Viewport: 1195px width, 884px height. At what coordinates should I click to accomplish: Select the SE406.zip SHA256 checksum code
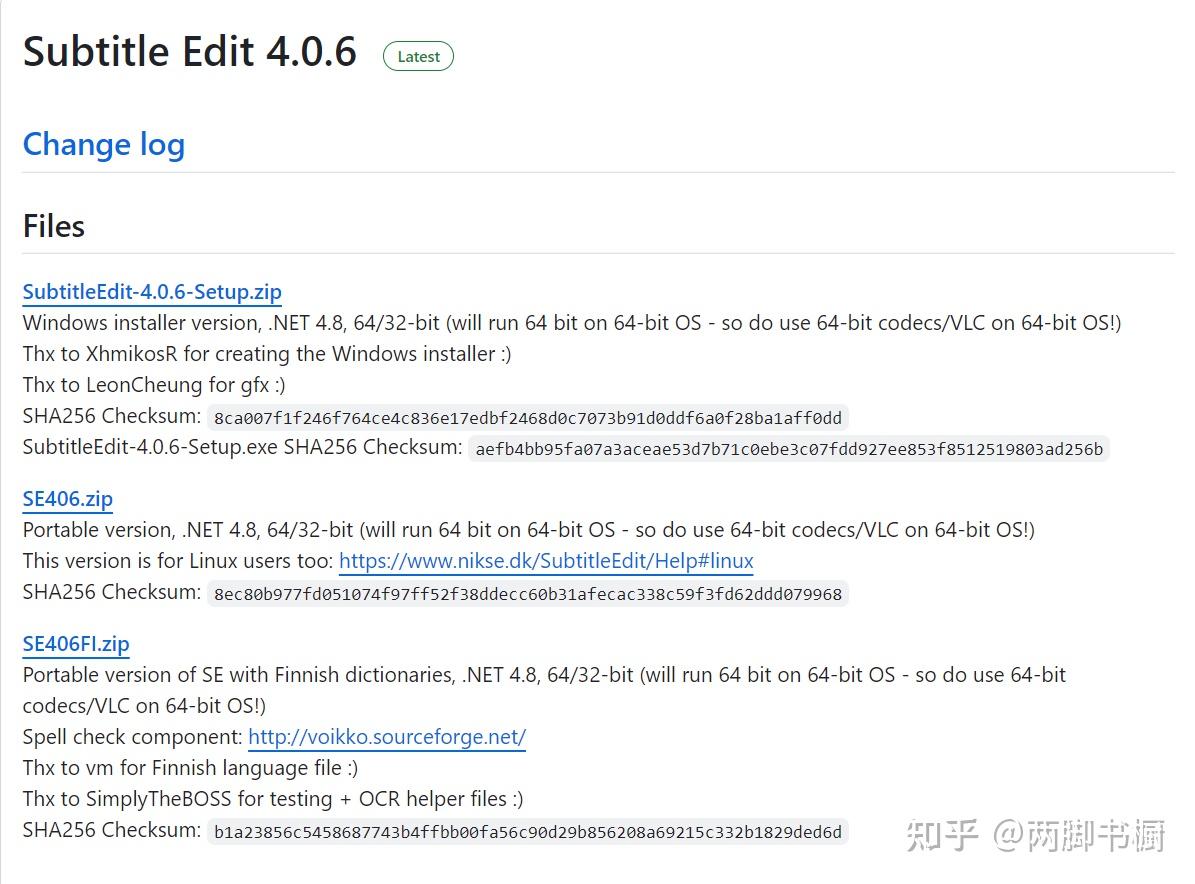527,594
